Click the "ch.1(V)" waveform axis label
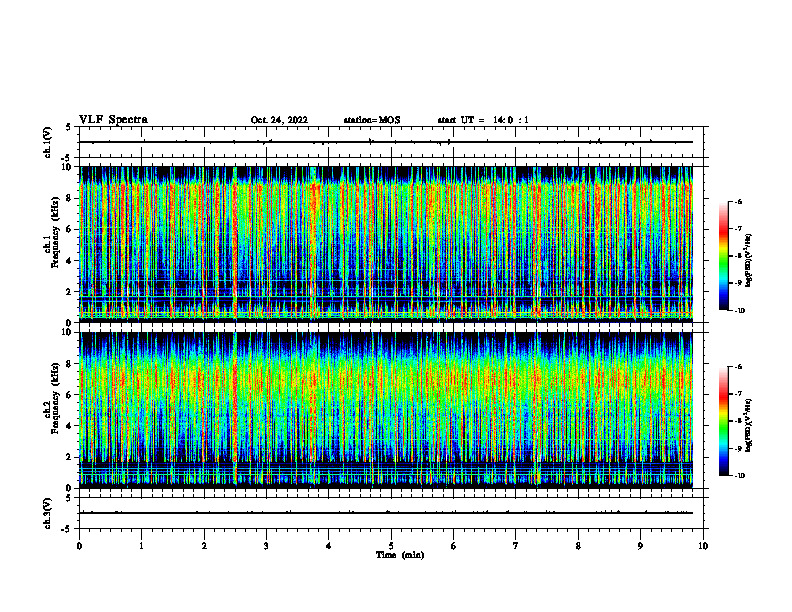 click(47, 142)
